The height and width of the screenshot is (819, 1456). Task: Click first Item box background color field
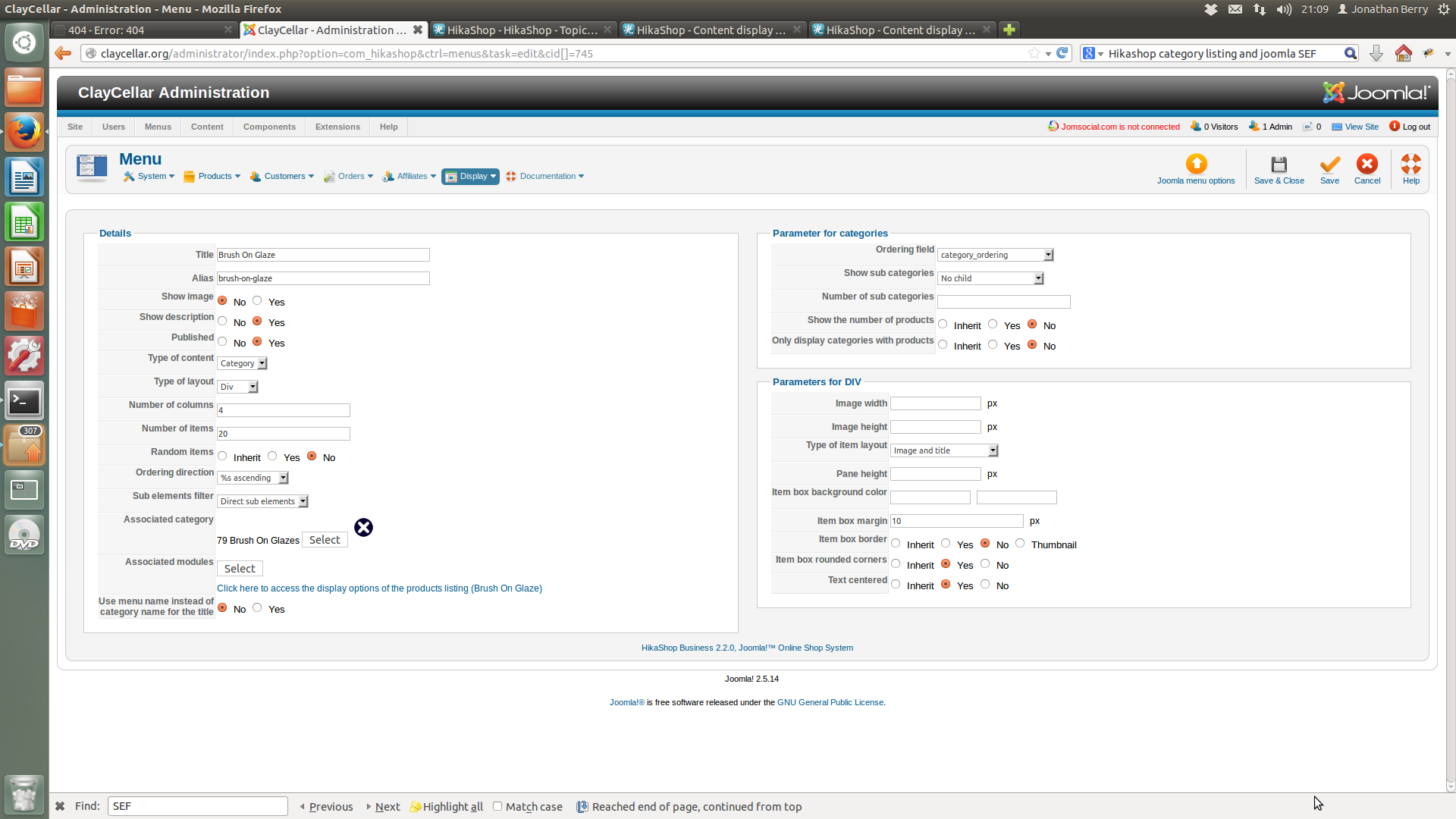[x=930, y=497]
